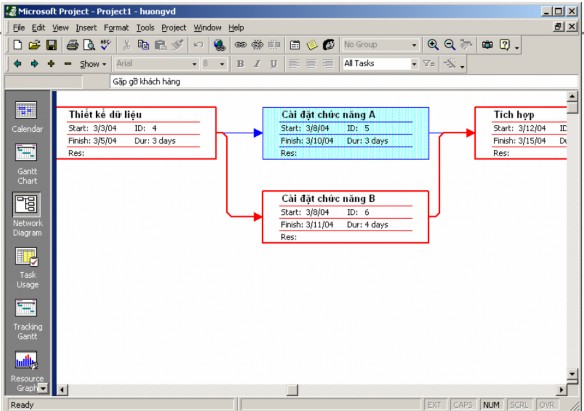Open the All Tasks filter dropdown

pyautogui.click(x=414, y=64)
